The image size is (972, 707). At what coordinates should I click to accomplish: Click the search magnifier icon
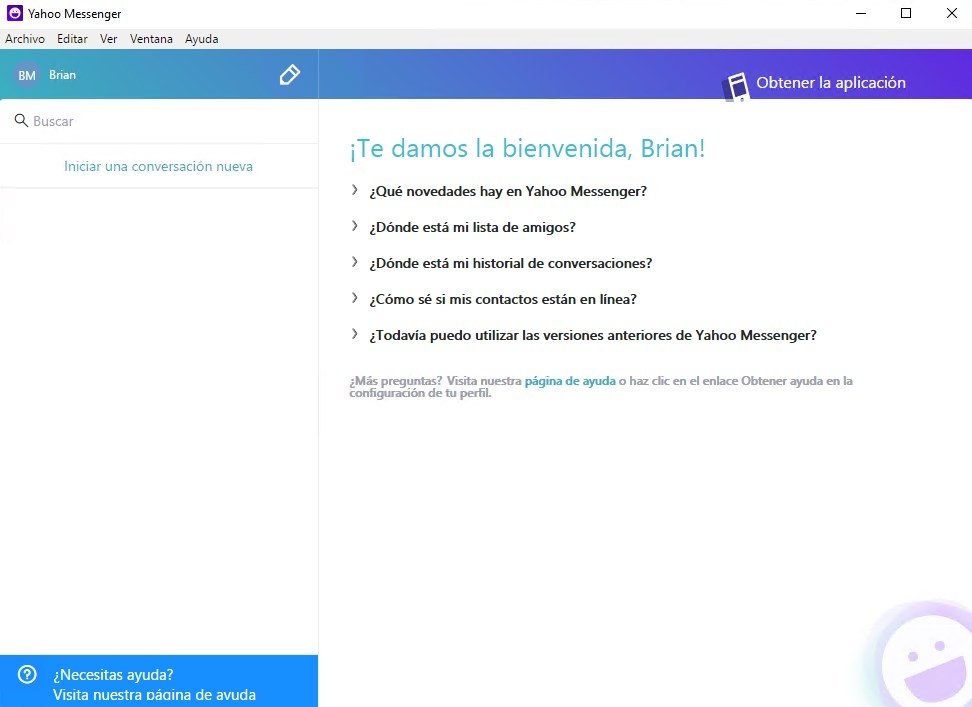[x=21, y=120]
